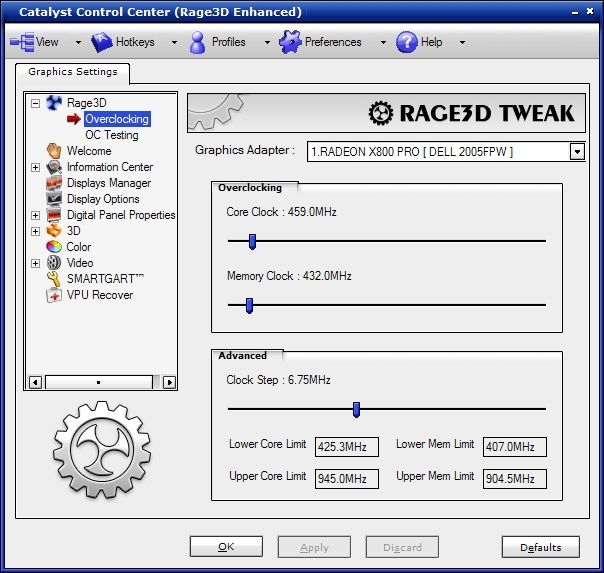Image resolution: width=604 pixels, height=573 pixels.
Task: Expand the Video tree node
Action: (x=35, y=263)
